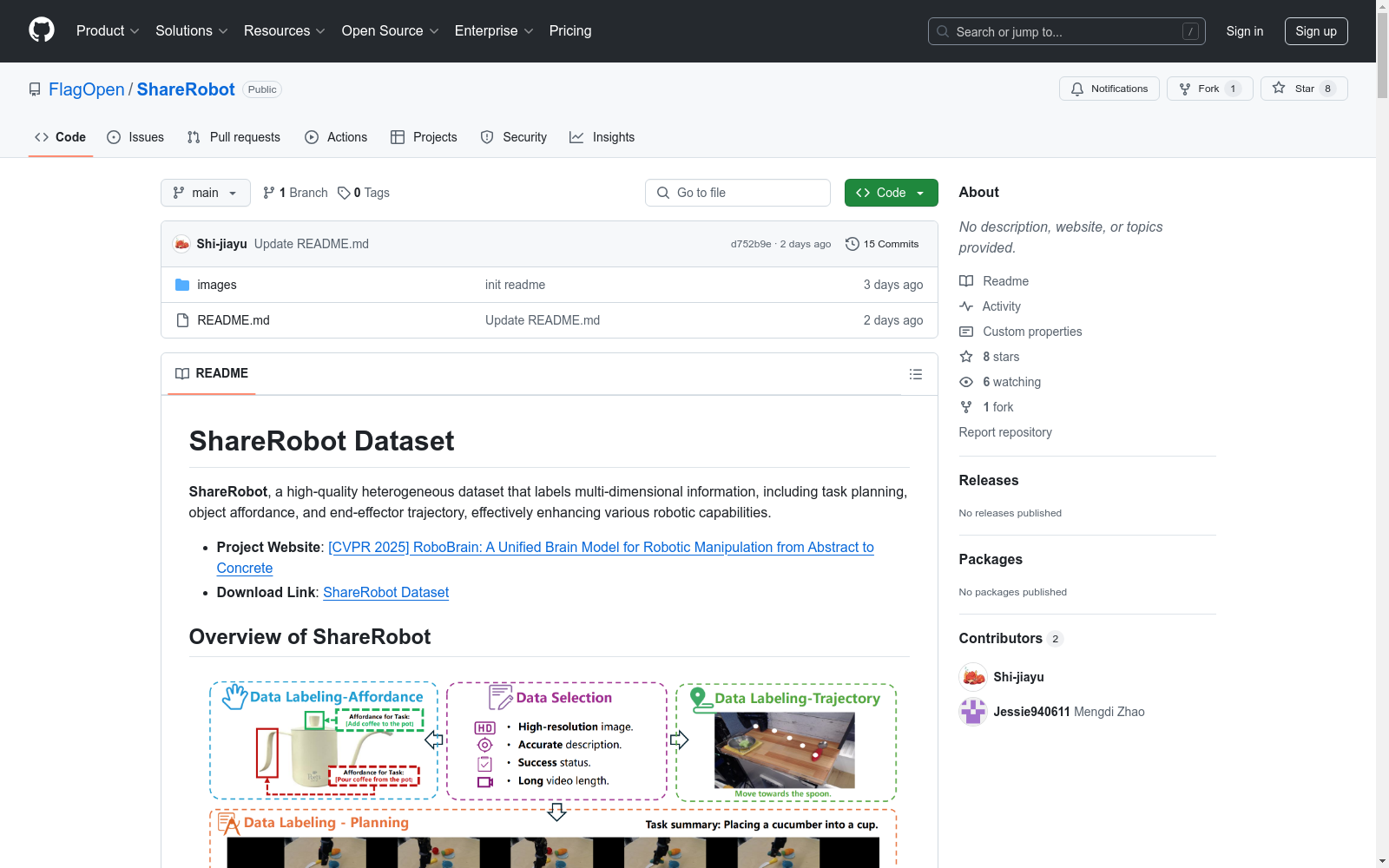This screenshot has height=868, width=1389.
Task: View the 1 Branch link
Action: pyautogui.click(x=295, y=193)
